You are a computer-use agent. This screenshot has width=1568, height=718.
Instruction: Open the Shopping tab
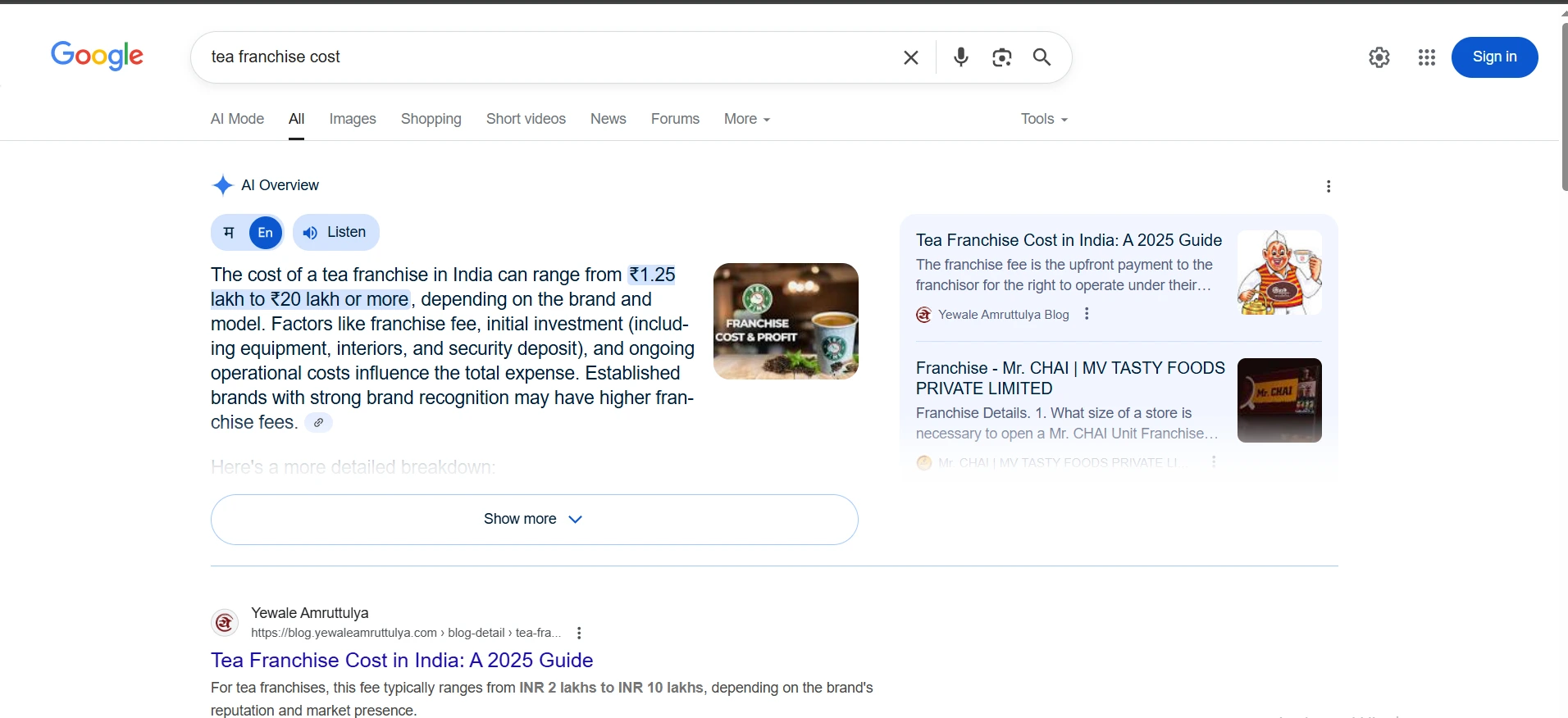[431, 119]
